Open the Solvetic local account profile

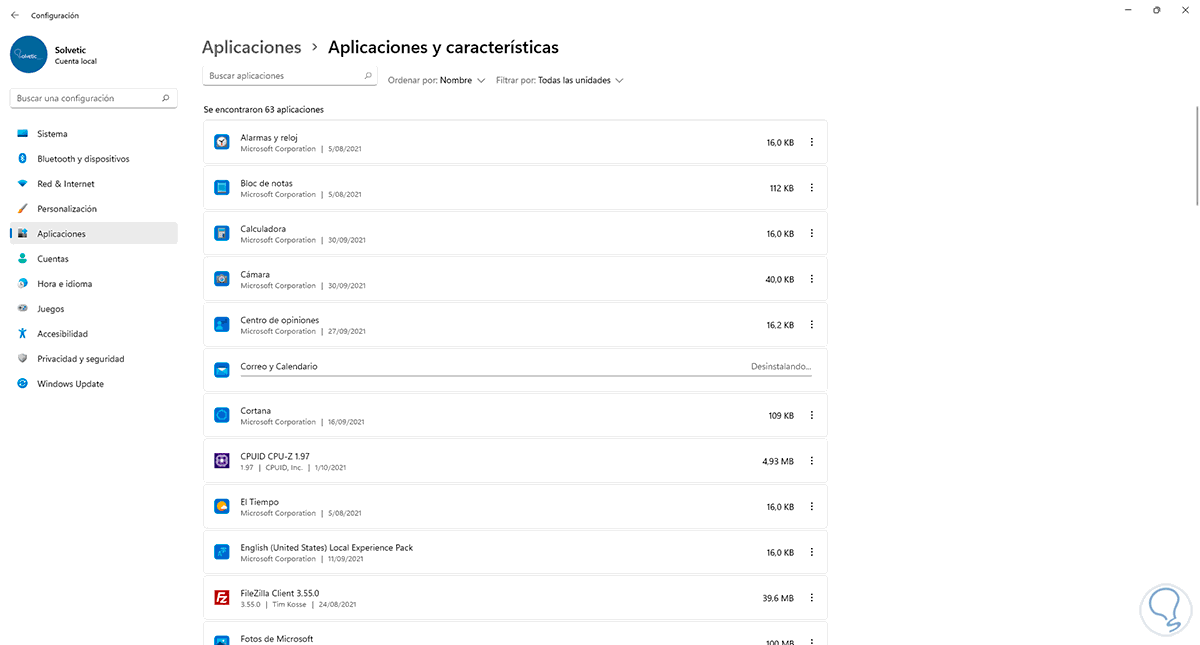(x=55, y=54)
